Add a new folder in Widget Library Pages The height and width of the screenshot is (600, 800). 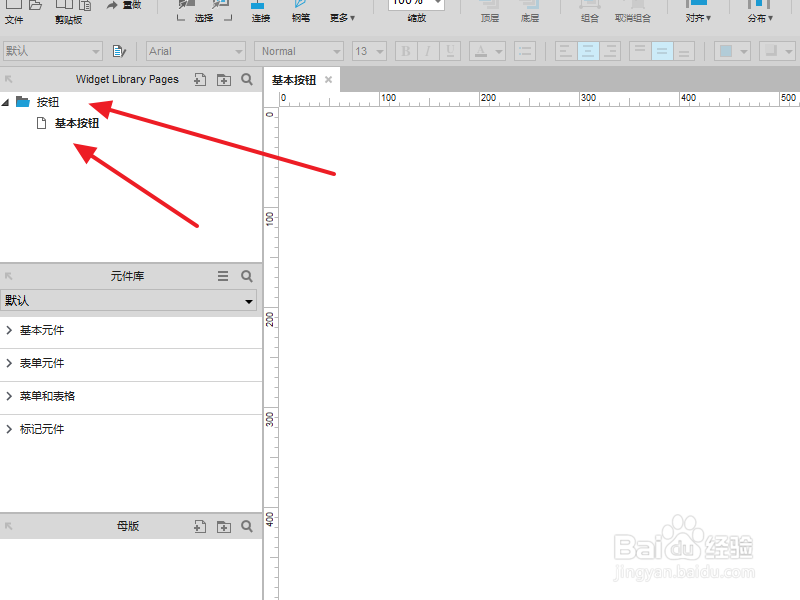223,80
